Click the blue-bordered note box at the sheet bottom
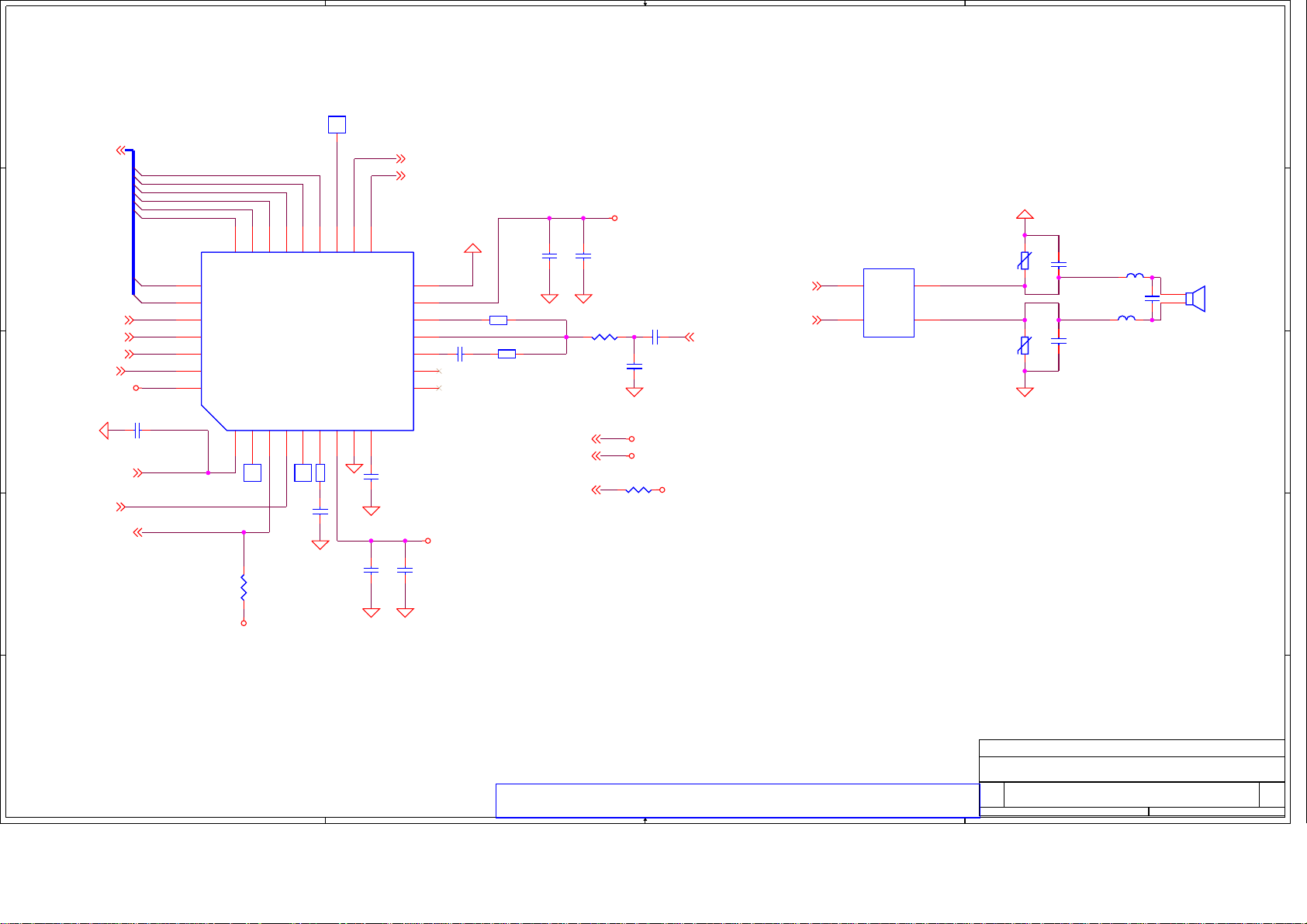 [738, 801]
